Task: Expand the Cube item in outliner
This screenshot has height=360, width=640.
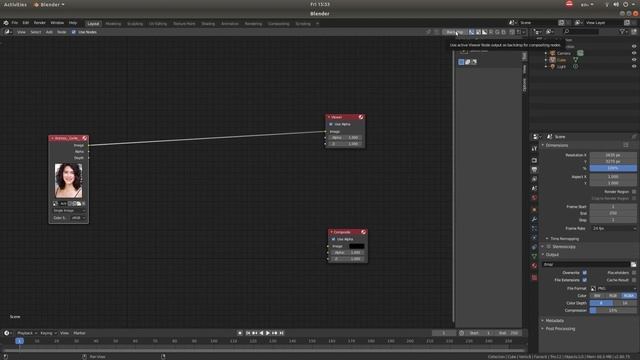Action: click(x=546, y=60)
